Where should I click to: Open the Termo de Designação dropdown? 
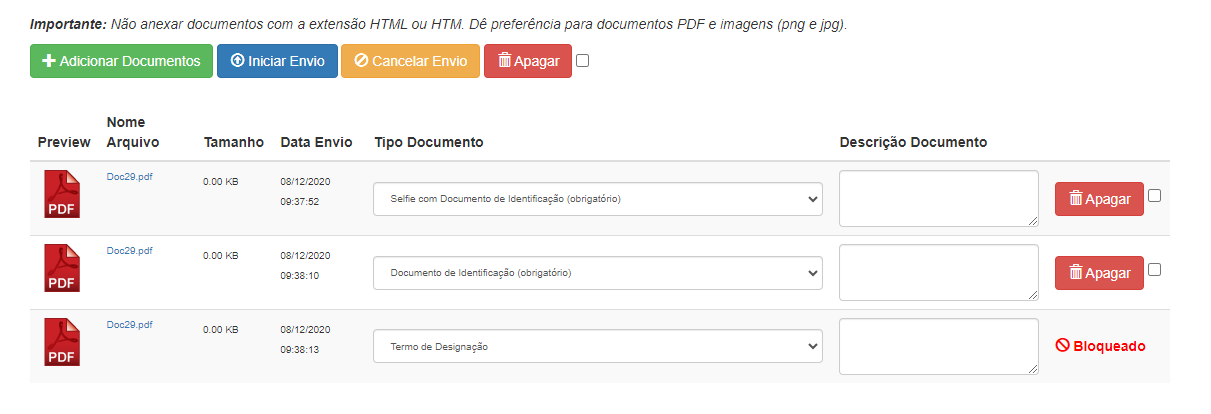click(x=597, y=347)
